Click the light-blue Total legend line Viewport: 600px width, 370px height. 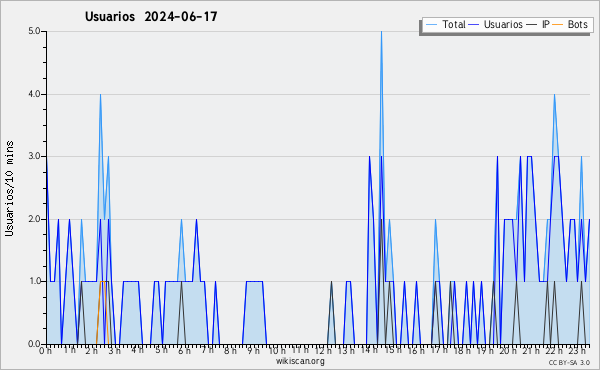tap(431, 25)
